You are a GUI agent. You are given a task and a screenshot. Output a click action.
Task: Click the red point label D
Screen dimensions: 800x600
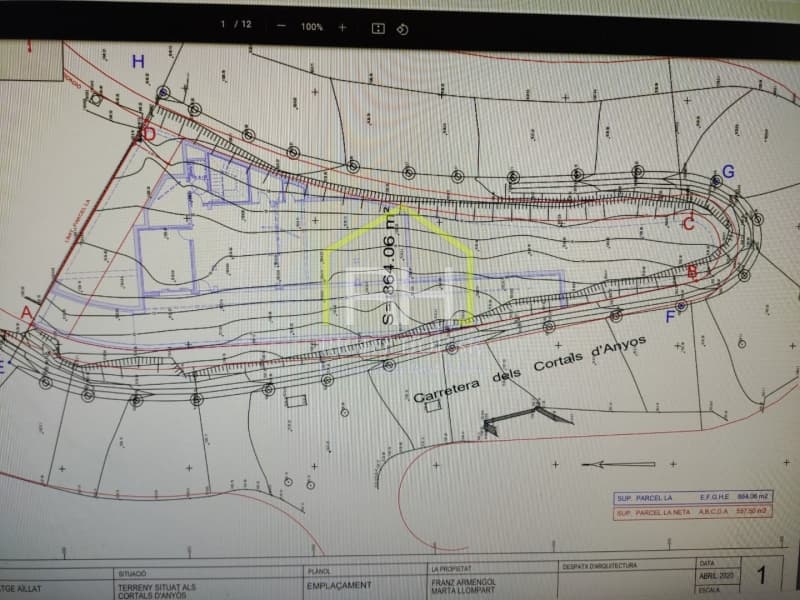[149, 133]
